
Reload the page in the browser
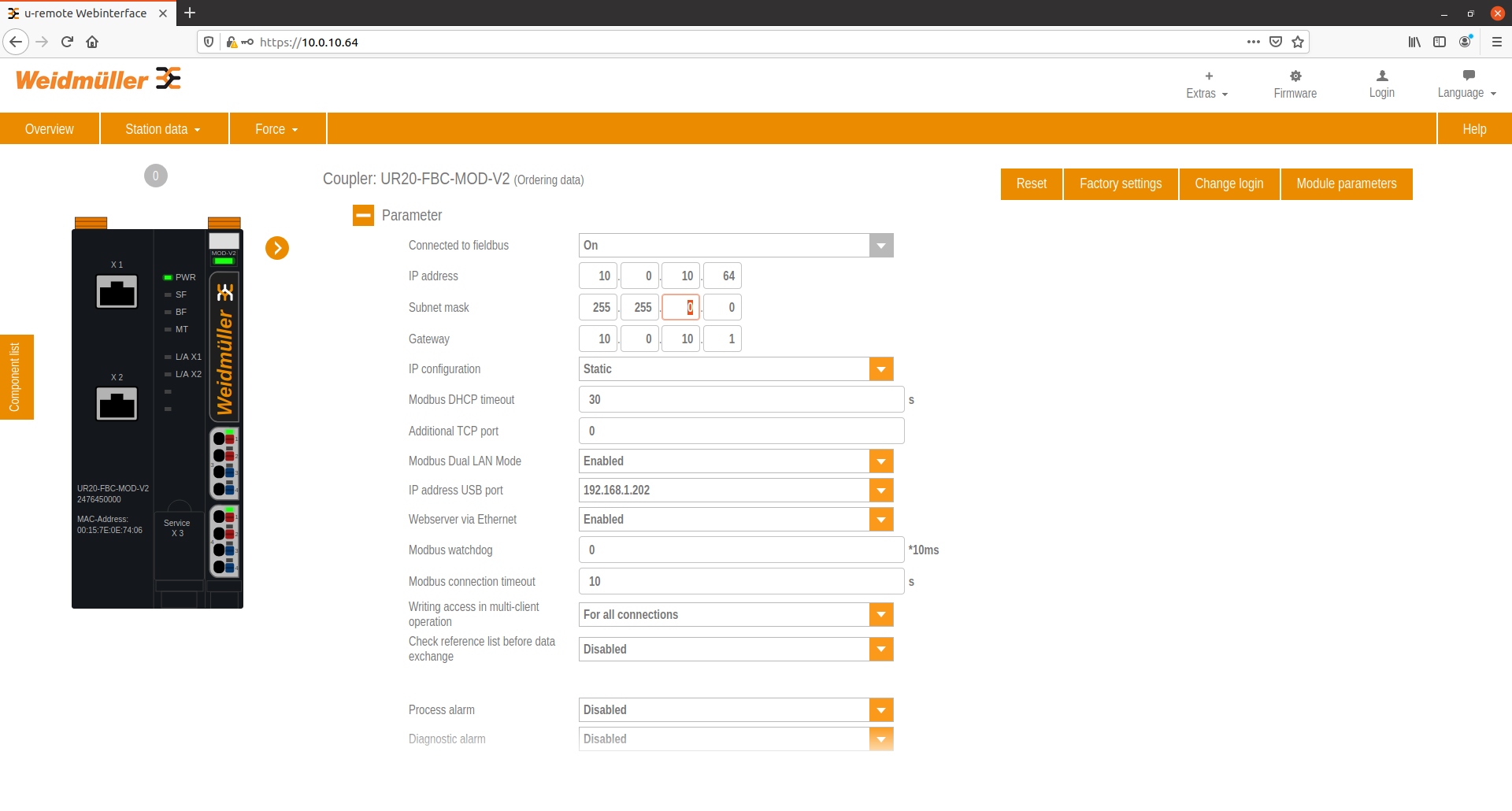67,42
